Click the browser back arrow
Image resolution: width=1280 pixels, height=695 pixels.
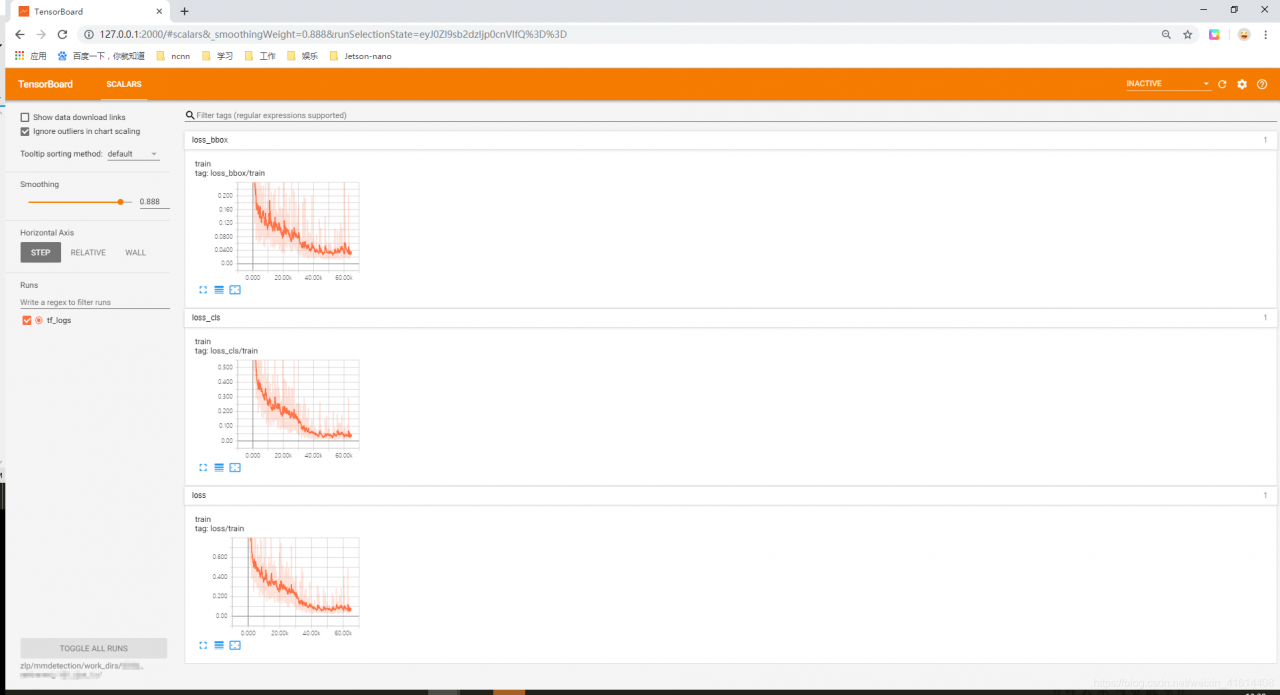pos(19,34)
